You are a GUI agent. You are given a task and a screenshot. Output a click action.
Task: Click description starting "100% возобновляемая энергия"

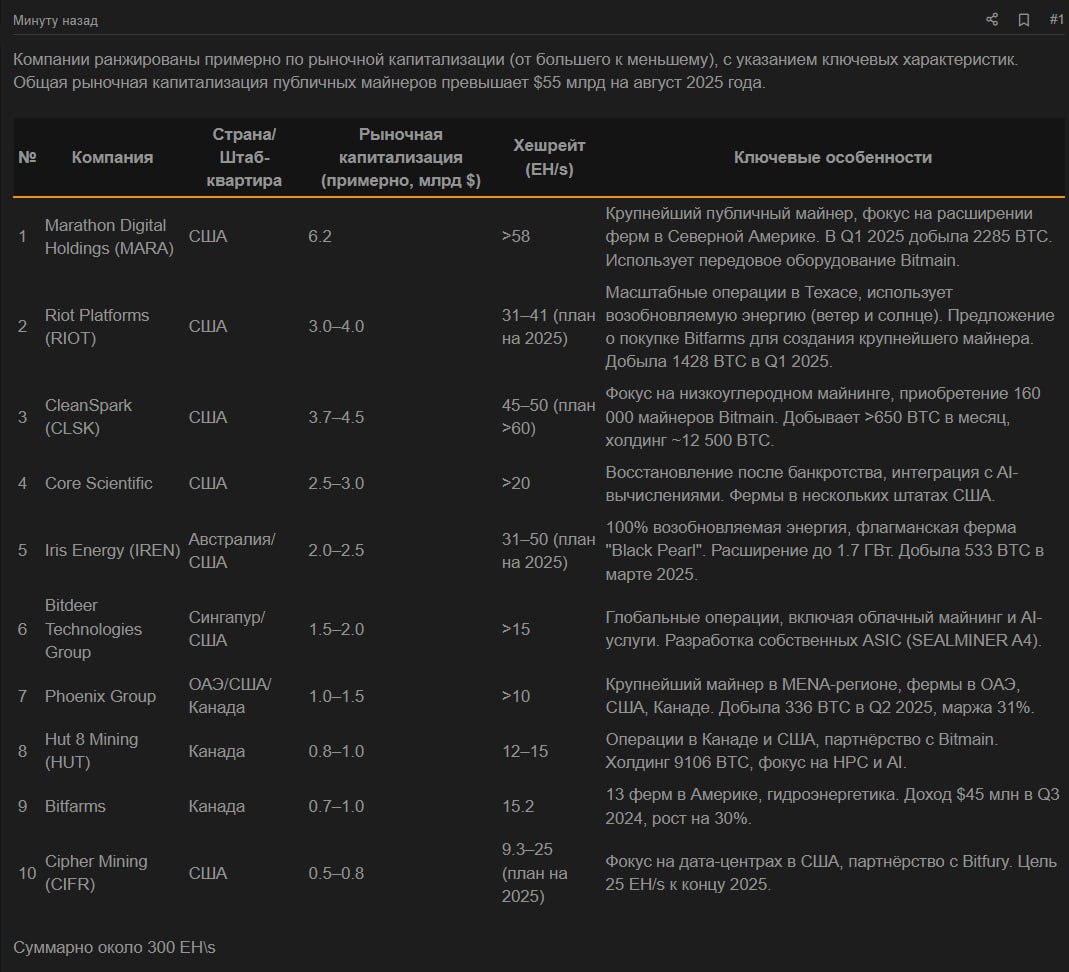(824, 550)
